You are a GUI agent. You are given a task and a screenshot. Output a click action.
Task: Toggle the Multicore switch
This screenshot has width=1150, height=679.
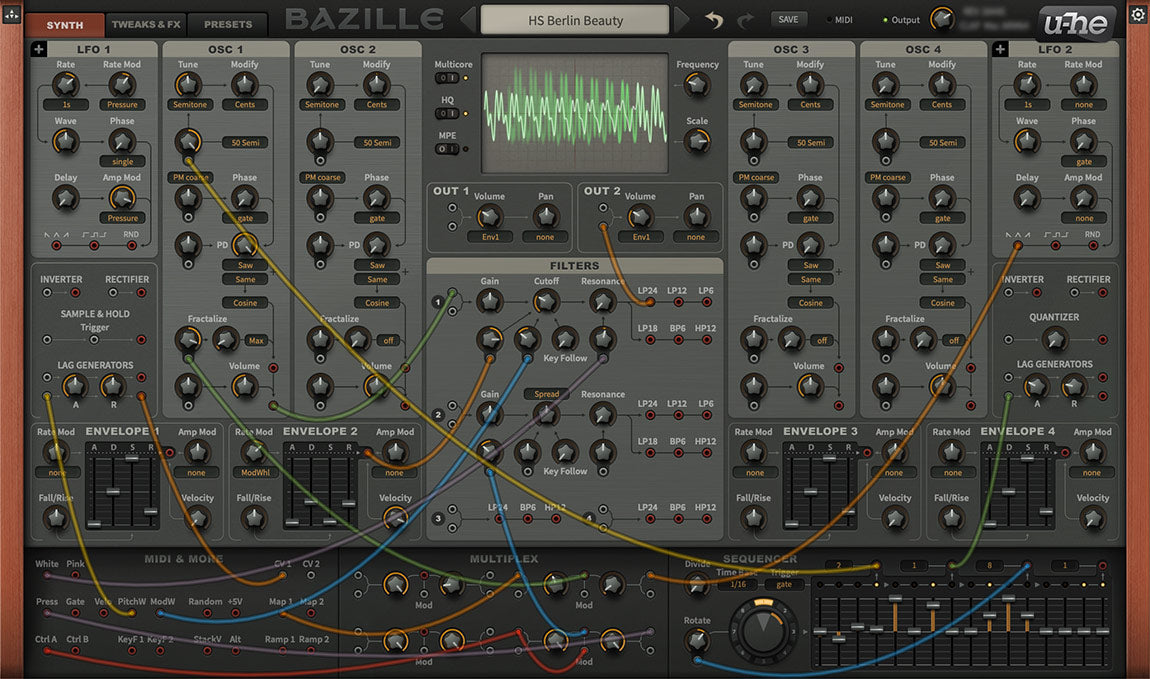[x=448, y=78]
